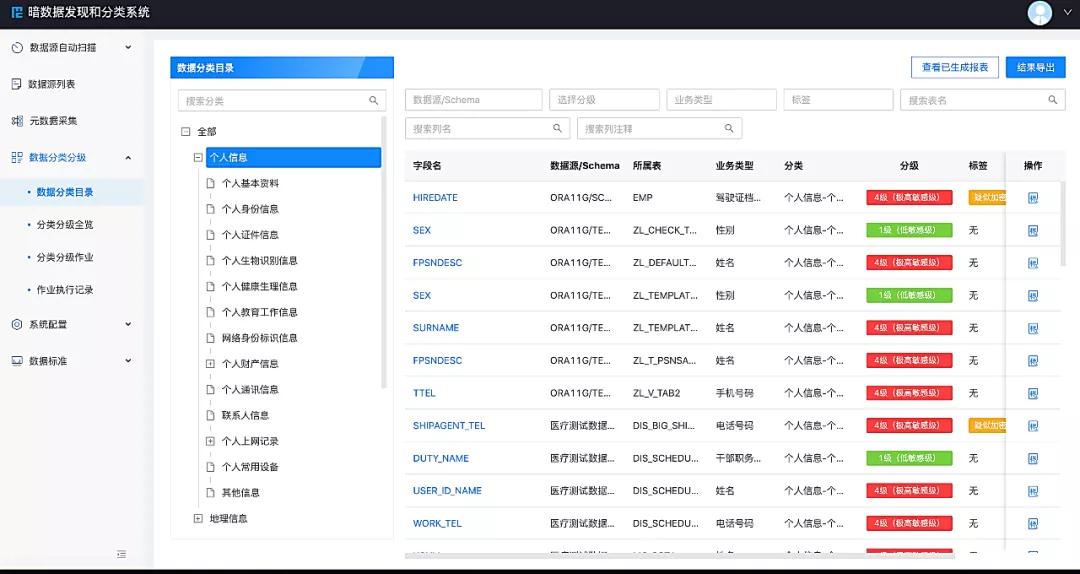1080x574 pixels.
Task: Click the user avatar icon at top right
Action: [x=1040, y=13]
